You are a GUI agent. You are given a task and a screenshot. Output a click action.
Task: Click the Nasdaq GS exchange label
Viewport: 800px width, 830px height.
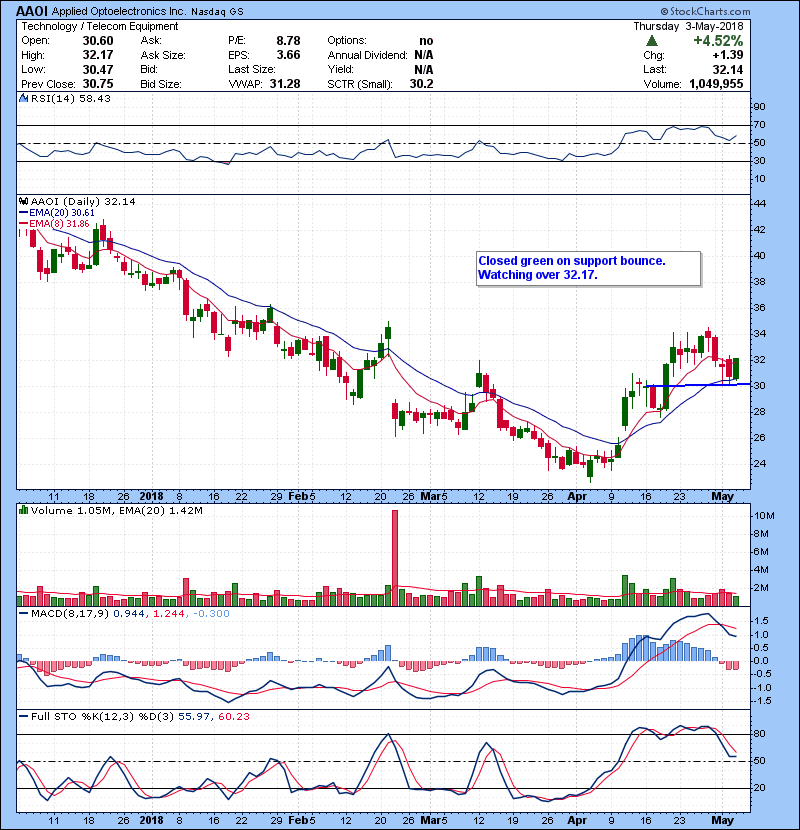click(218, 12)
